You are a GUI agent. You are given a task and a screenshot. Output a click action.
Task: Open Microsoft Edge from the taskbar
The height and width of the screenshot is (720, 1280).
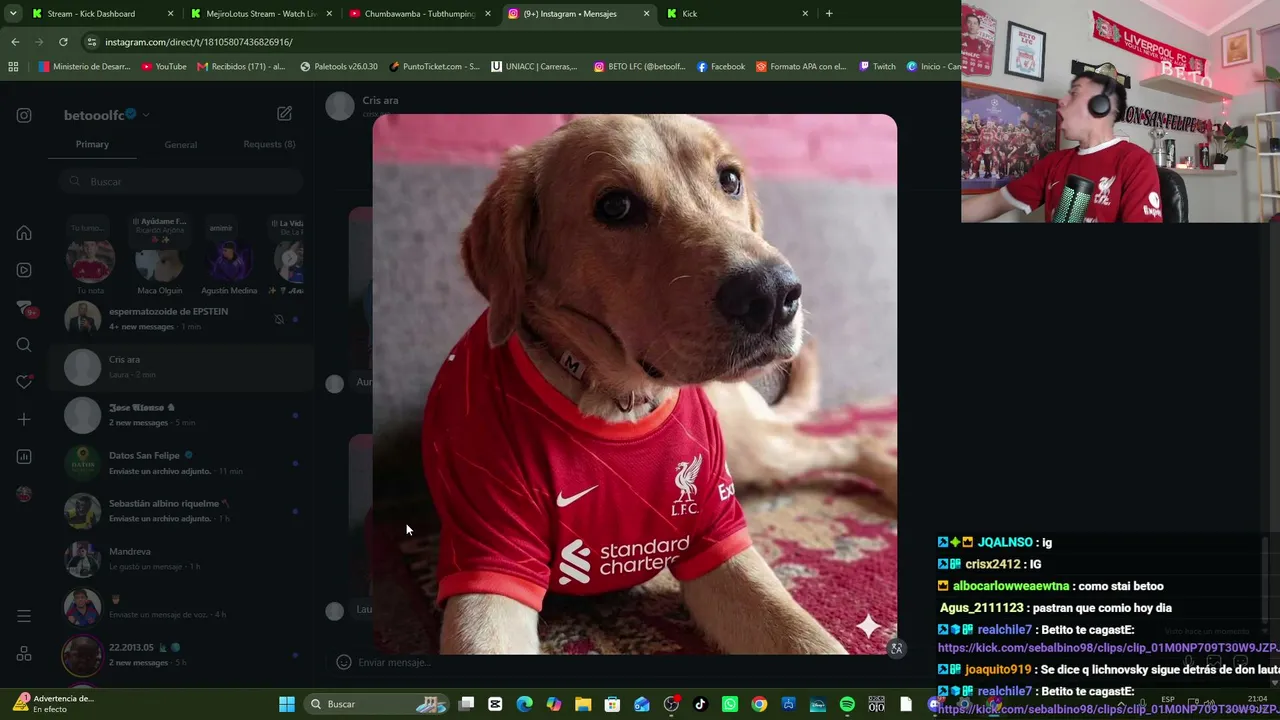tap(524, 704)
